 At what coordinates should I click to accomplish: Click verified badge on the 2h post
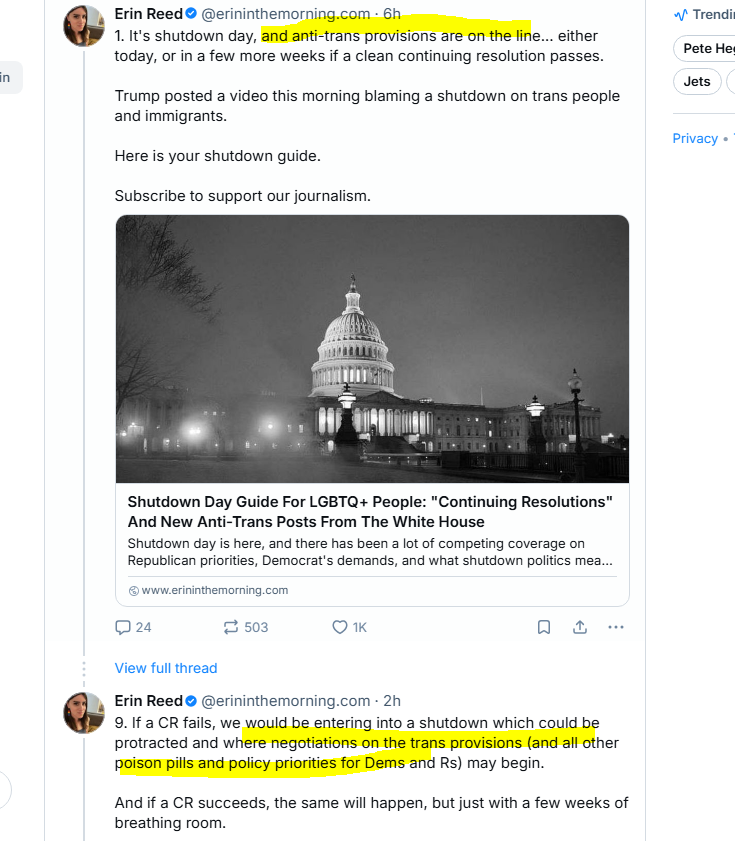click(x=191, y=701)
